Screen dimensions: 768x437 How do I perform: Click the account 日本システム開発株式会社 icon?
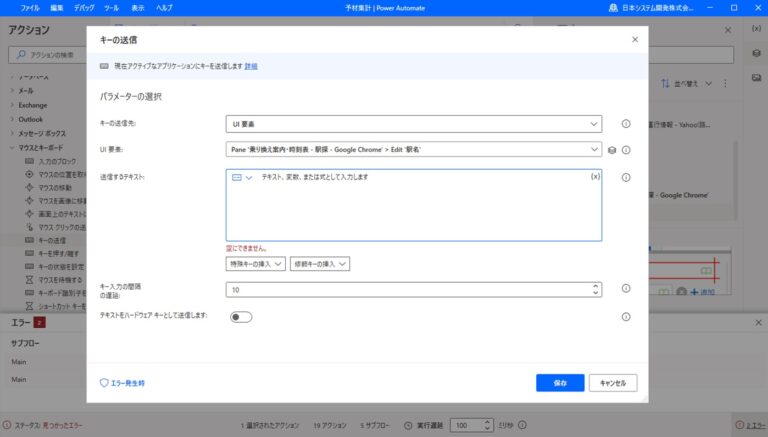[x=613, y=8]
